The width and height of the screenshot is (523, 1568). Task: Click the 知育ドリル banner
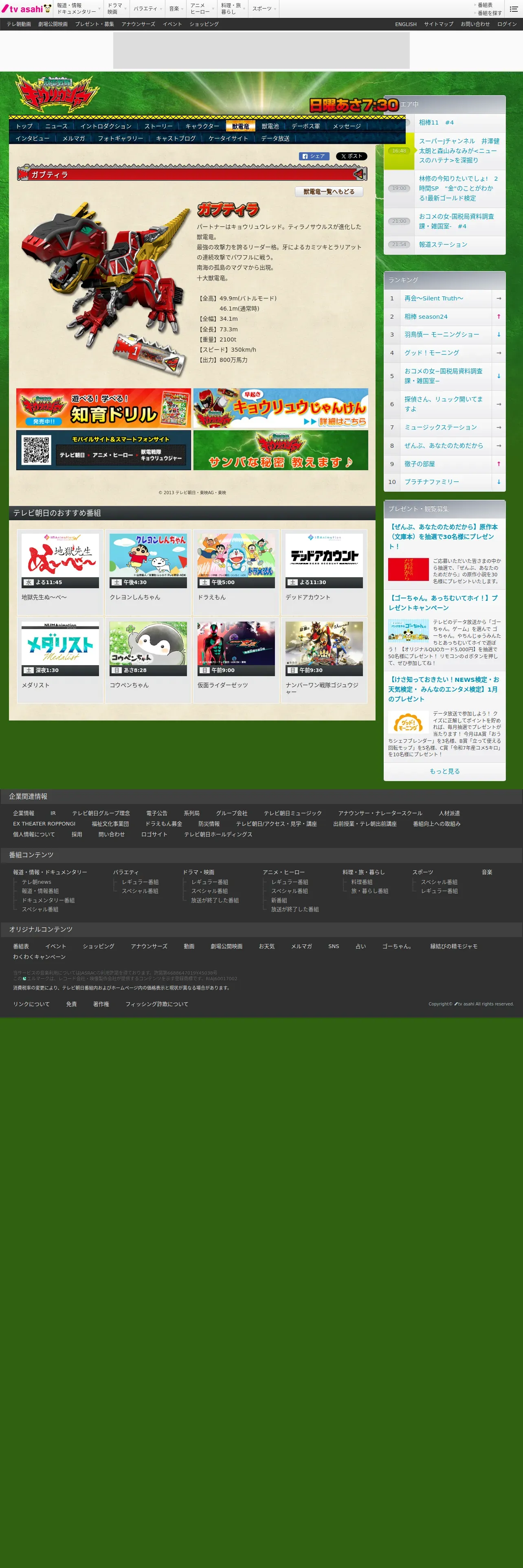click(x=103, y=408)
